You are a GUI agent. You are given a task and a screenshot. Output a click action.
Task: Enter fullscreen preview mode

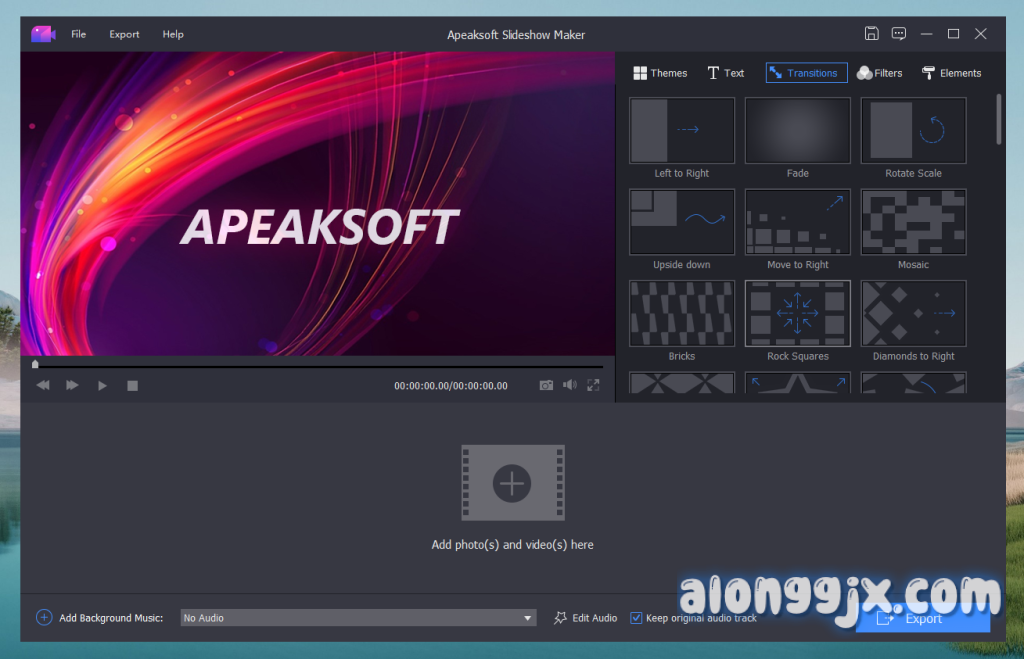point(593,385)
